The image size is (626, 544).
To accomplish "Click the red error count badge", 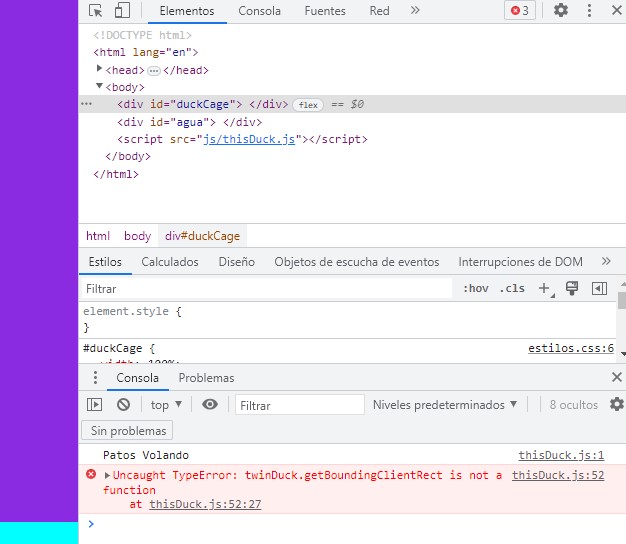I will click(520, 10).
